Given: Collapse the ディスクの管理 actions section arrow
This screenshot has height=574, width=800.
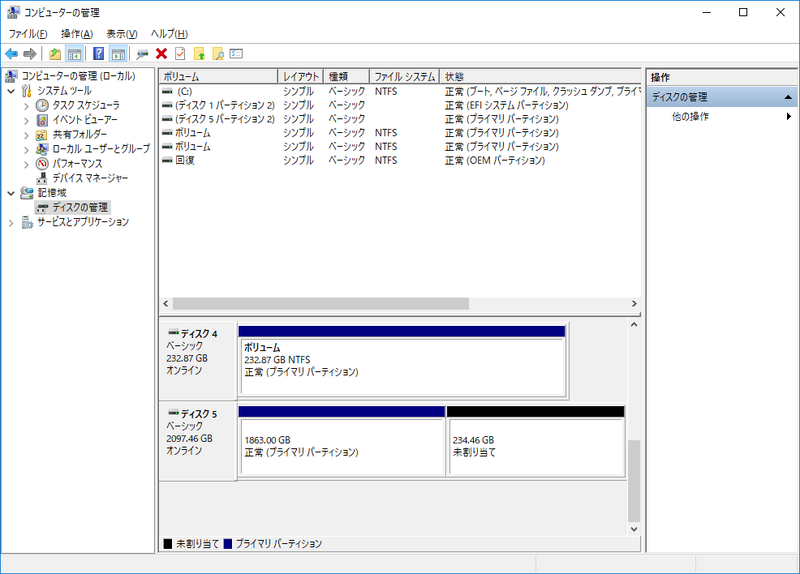Looking at the screenshot, I should pyautogui.click(x=788, y=97).
